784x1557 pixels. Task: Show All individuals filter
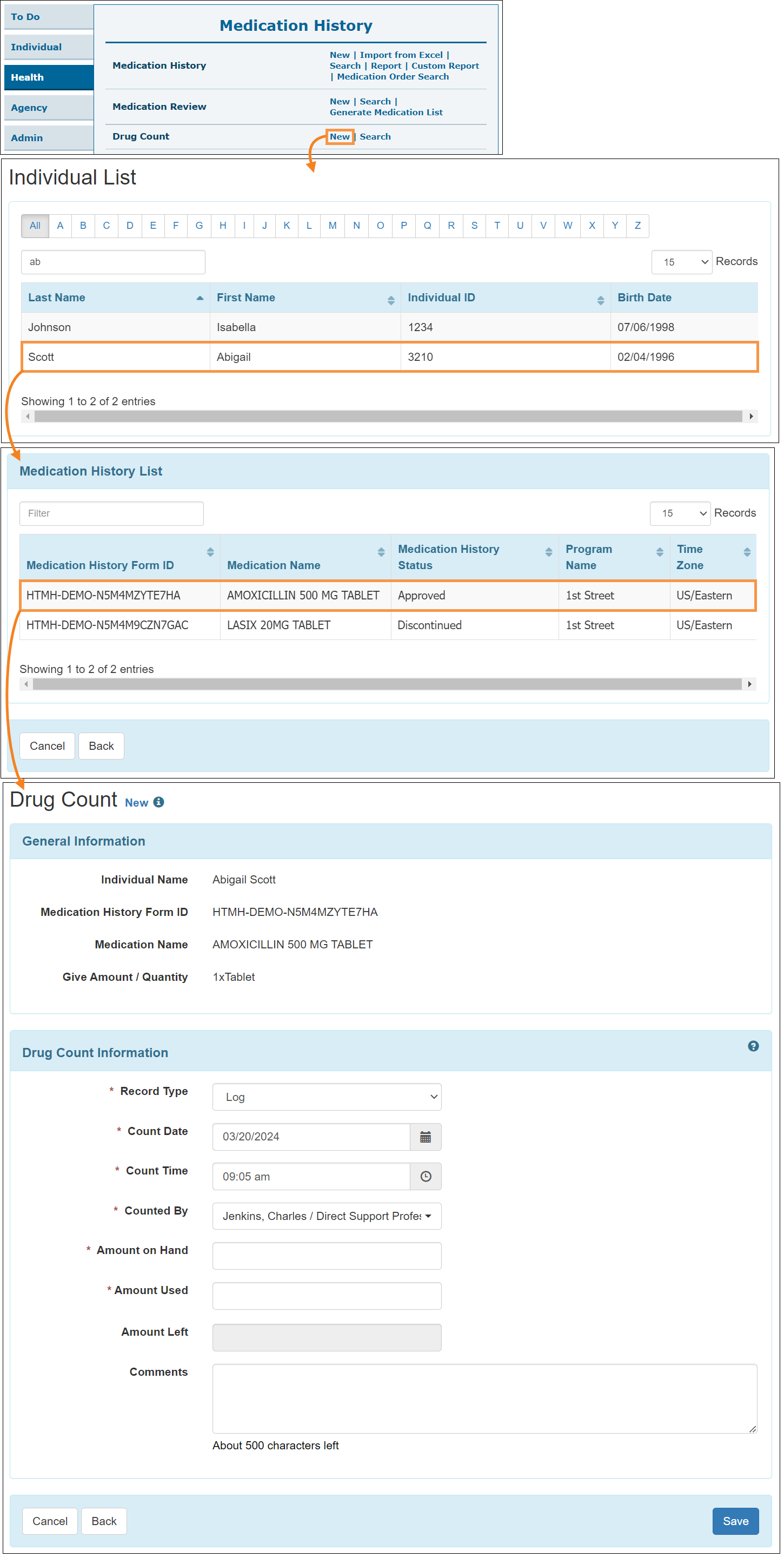[x=35, y=226]
